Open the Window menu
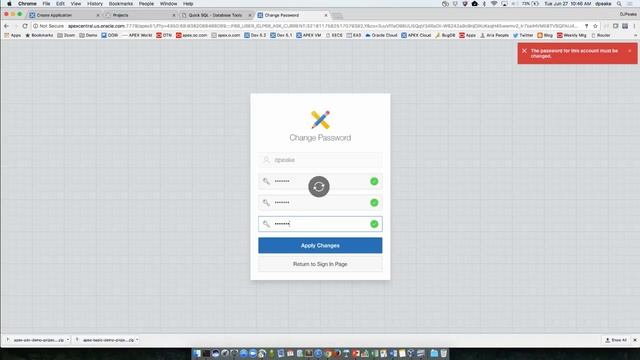Image resolution: width=640 pixels, height=360 pixels. pyautogui.click(x=168, y=4)
